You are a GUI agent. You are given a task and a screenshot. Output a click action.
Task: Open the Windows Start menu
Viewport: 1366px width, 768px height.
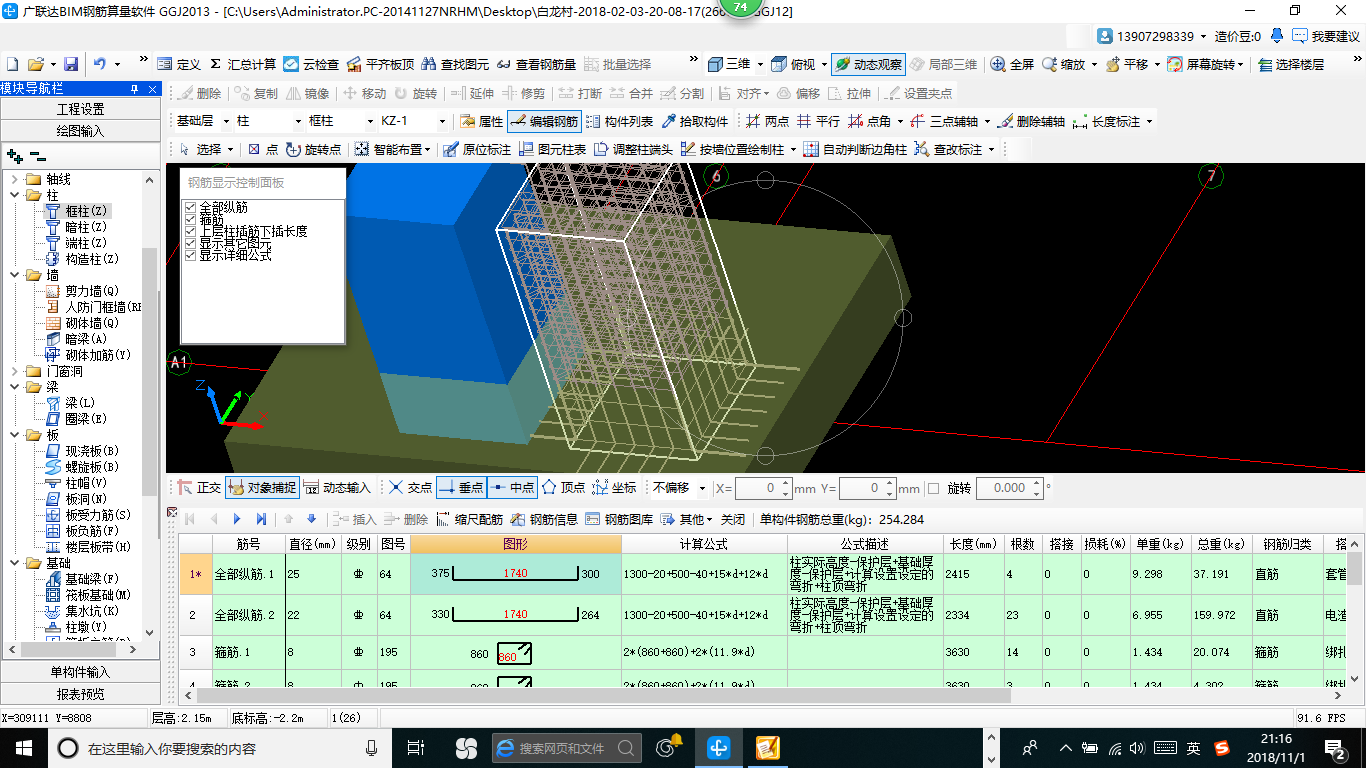[22, 747]
